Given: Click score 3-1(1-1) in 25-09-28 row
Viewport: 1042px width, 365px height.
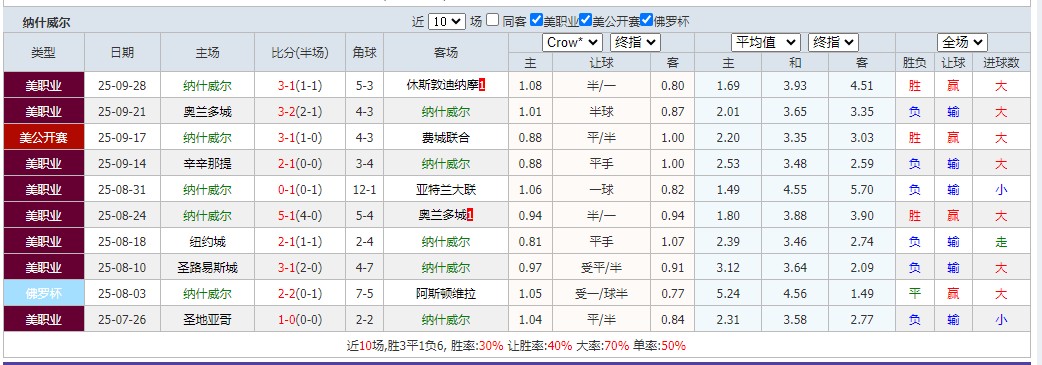Looking at the screenshot, I should point(300,86).
